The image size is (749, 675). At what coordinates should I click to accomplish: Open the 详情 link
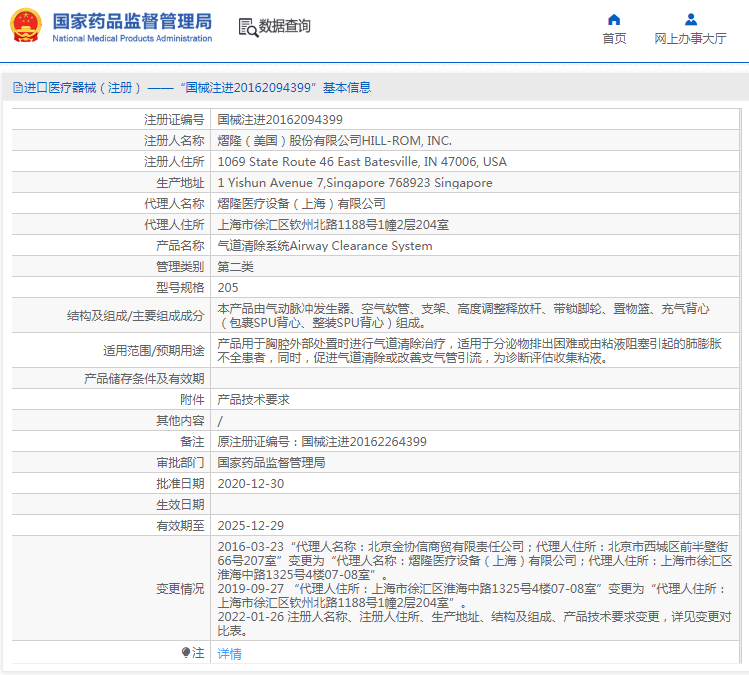click(229, 654)
